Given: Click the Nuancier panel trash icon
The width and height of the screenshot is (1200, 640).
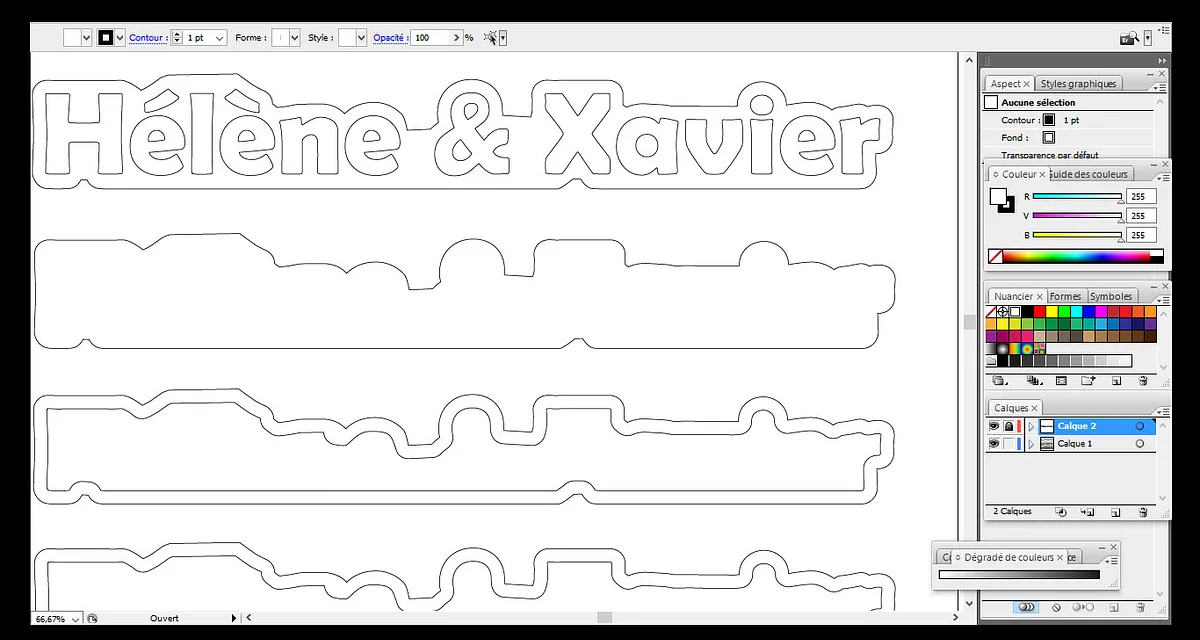Looking at the screenshot, I should [1142, 381].
